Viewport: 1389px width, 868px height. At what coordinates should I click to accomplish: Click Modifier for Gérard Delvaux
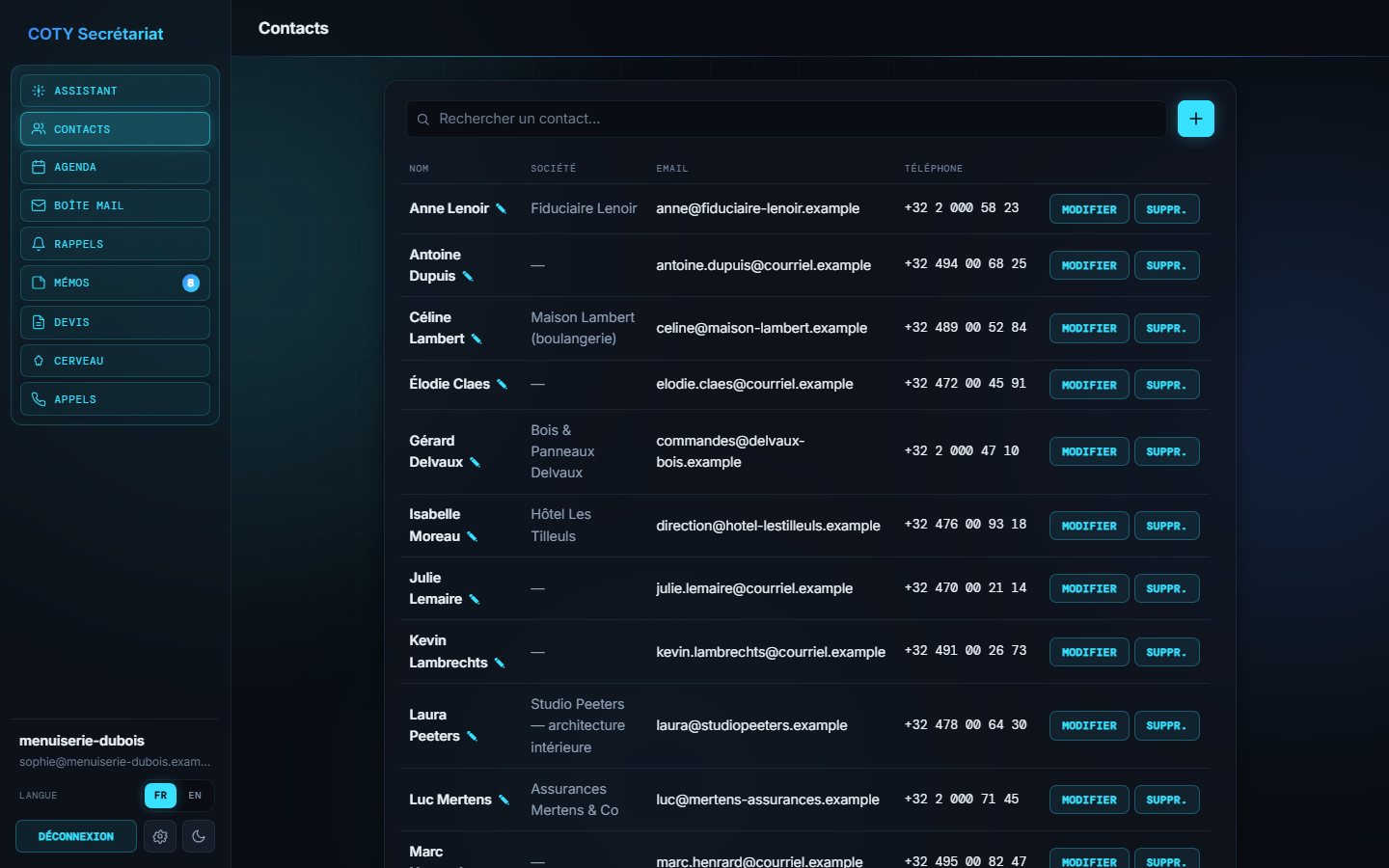pos(1089,451)
